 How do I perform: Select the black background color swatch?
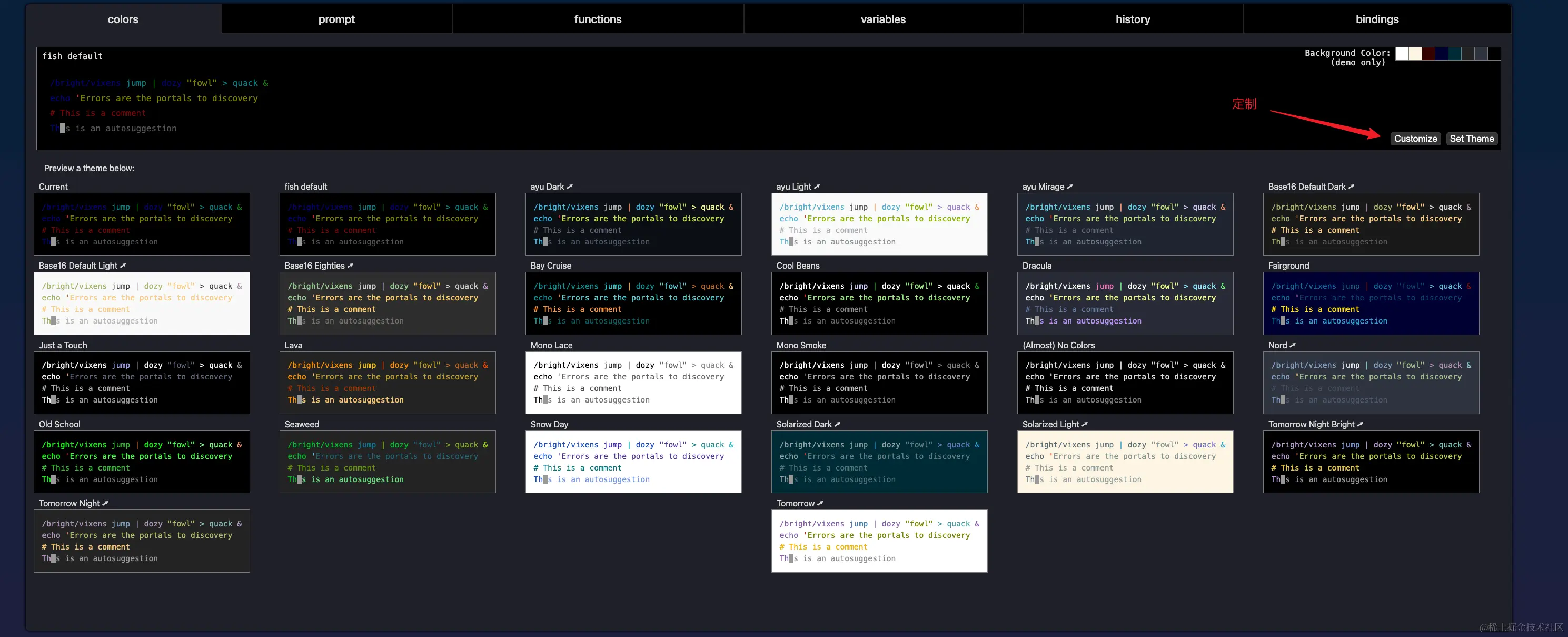pyautogui.click(x=1494, y=54)
